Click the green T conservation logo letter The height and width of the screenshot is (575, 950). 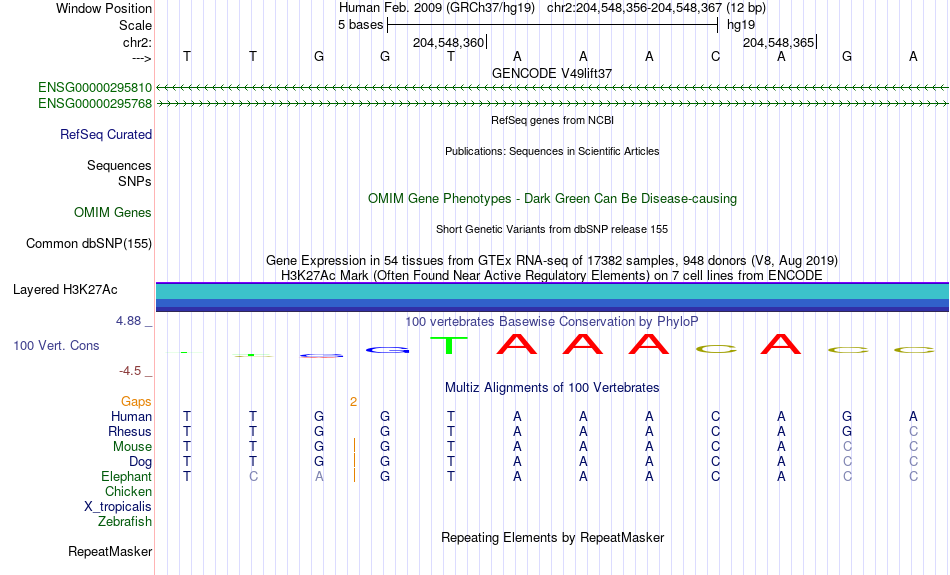coord(449,345)
